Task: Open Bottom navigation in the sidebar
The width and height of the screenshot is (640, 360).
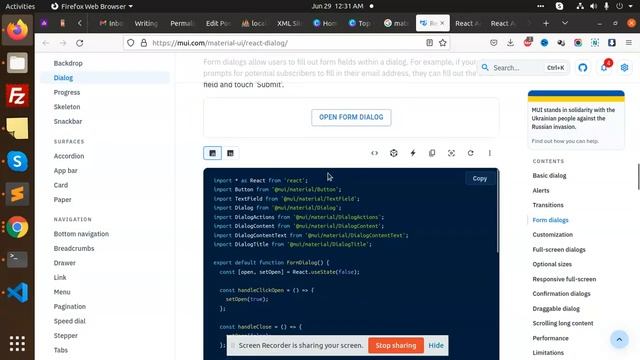Action: [x=81, y=234]
